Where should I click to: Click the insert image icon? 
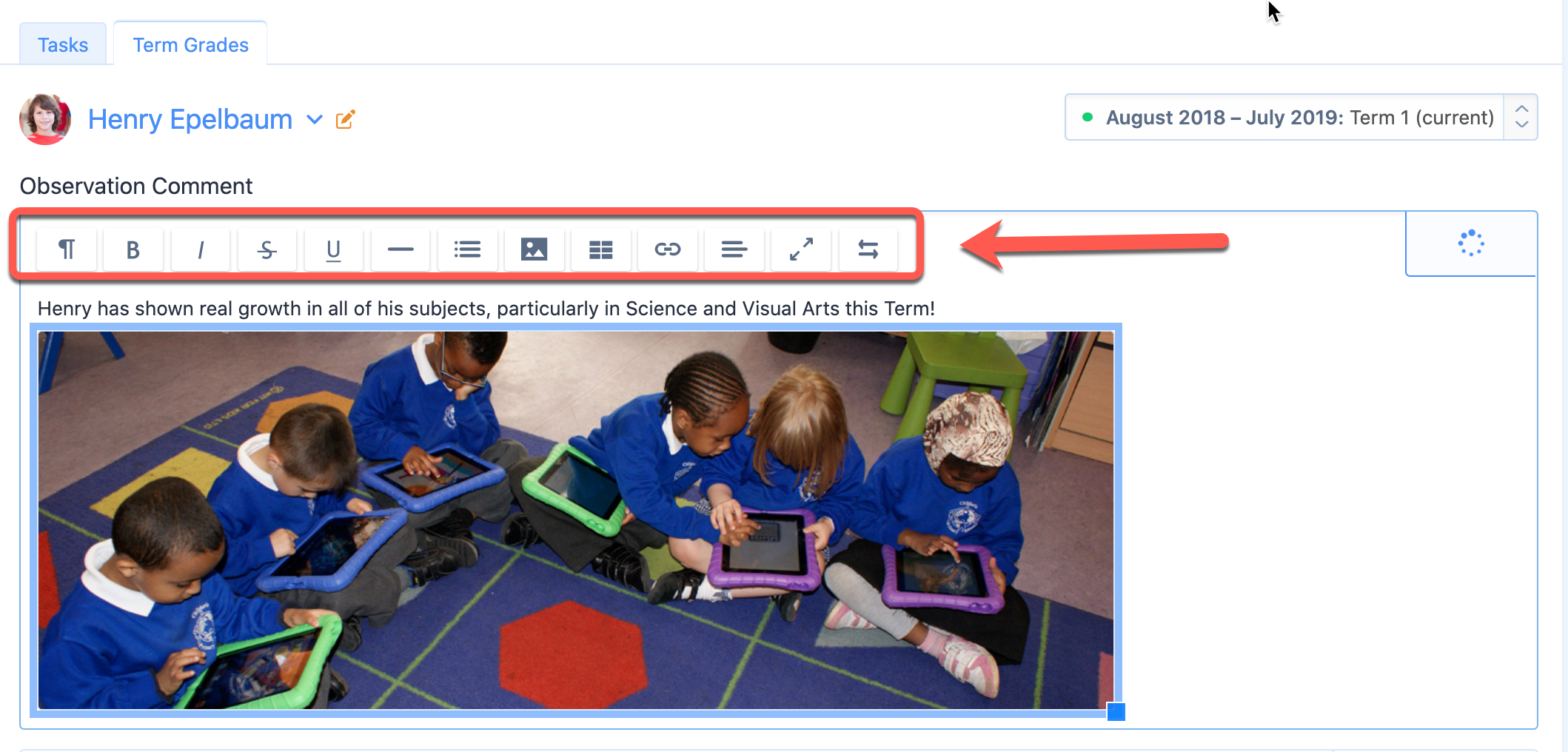[534, 249]
